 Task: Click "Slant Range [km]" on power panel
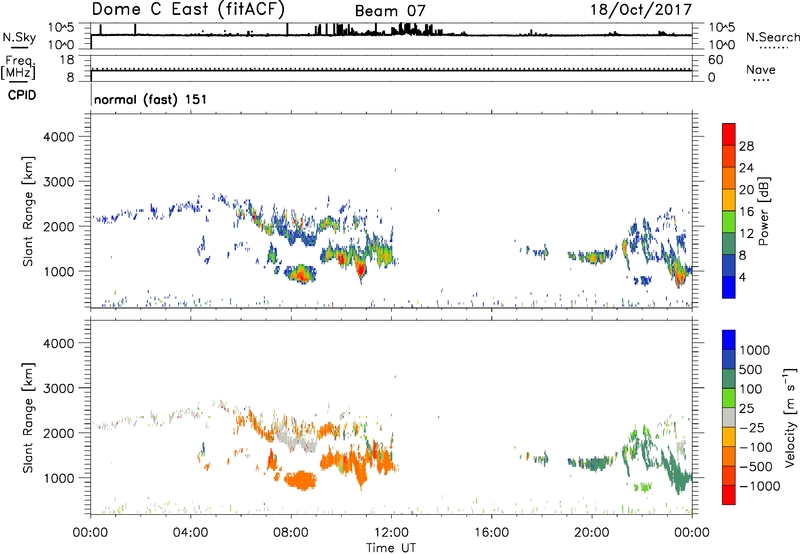[x=28, y=211]
